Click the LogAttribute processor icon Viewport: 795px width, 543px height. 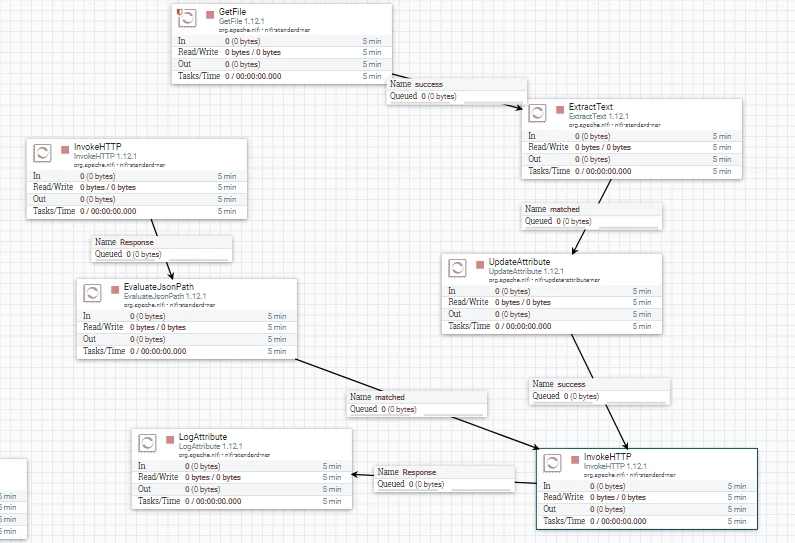[147, 443]
